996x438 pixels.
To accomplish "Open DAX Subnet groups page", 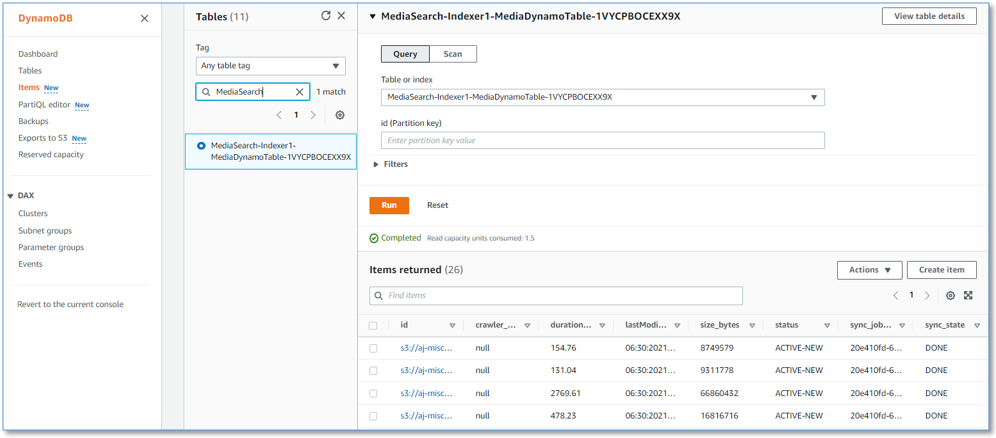I will (45, 230).
